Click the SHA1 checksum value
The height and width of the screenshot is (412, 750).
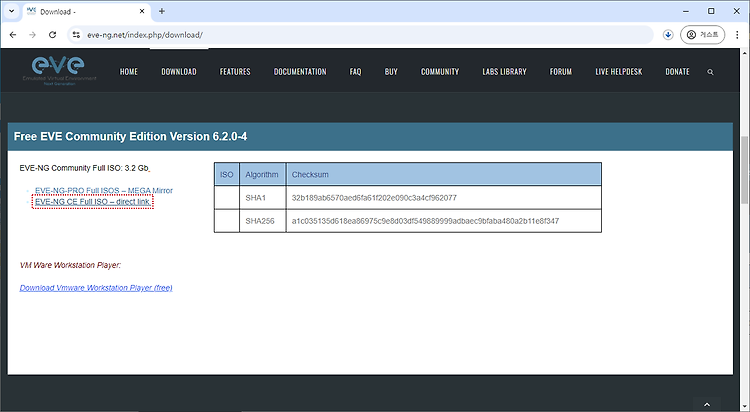click(x=374, y=198)
